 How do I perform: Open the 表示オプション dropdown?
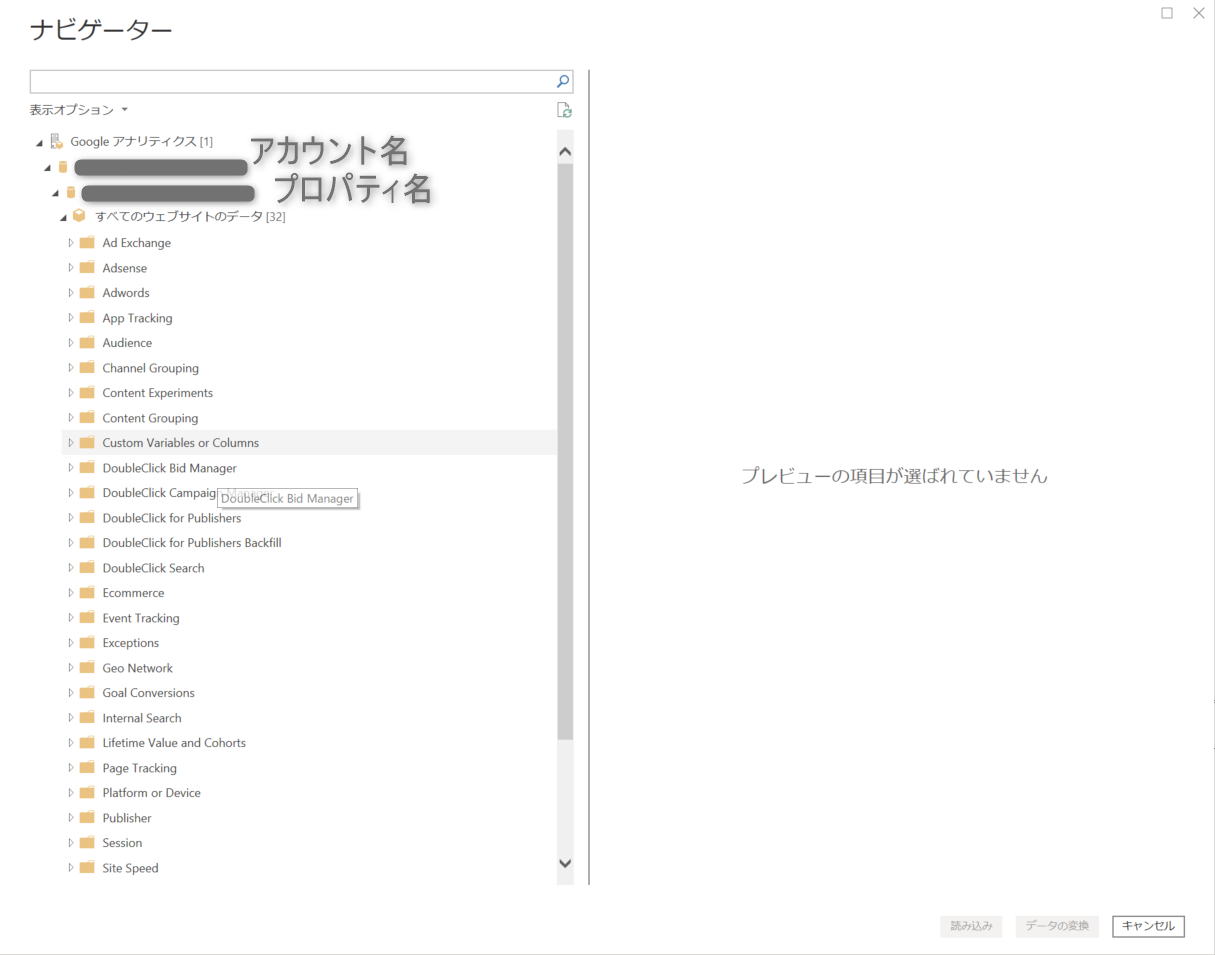[79, 110]
